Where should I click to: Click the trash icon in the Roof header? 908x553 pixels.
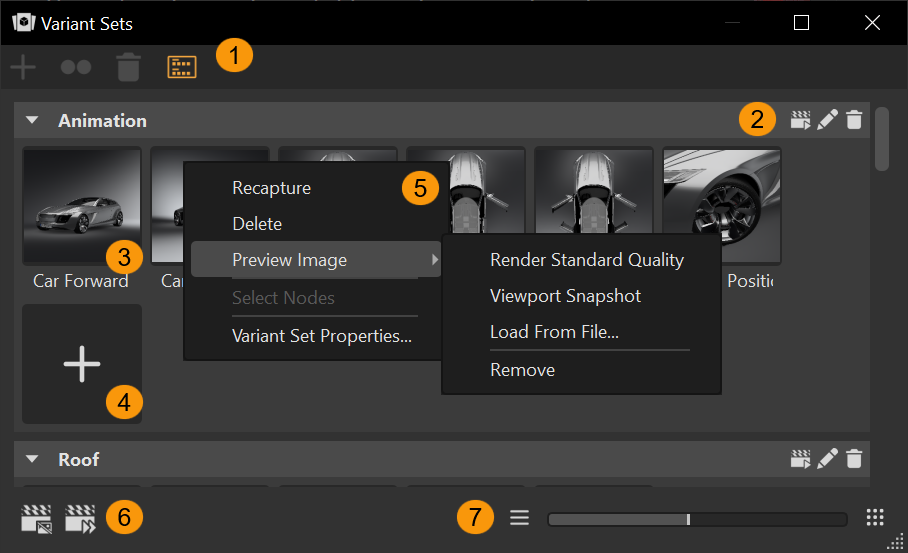pos(854,459)
